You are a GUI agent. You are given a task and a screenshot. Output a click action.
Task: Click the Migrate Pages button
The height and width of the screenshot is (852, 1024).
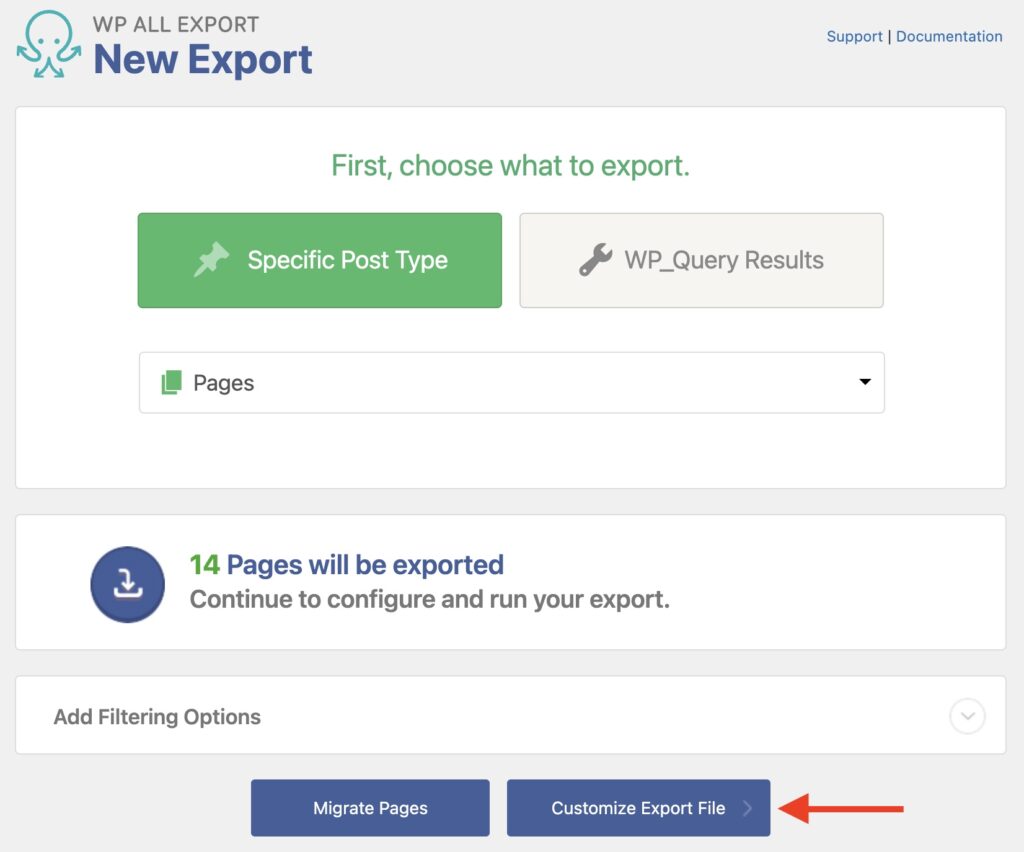click(369, 807)
